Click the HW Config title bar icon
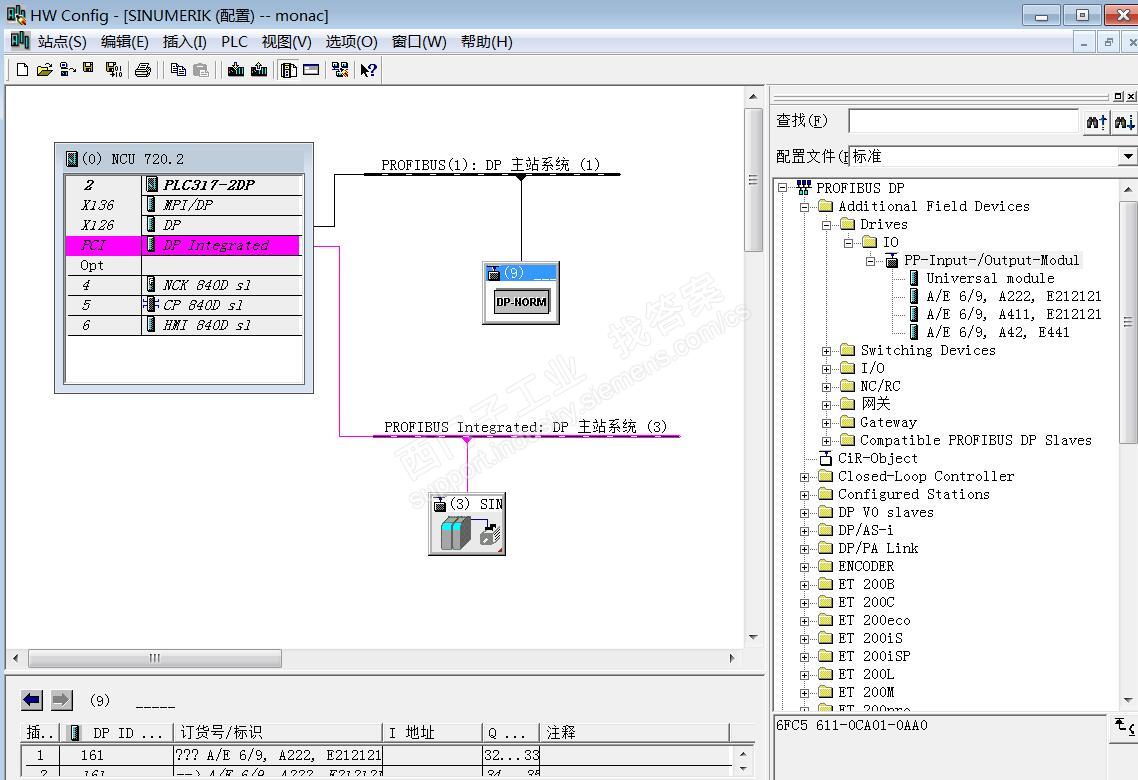Image resolution: width=1138 pixels, height=780 pixels. coord(16,15)
